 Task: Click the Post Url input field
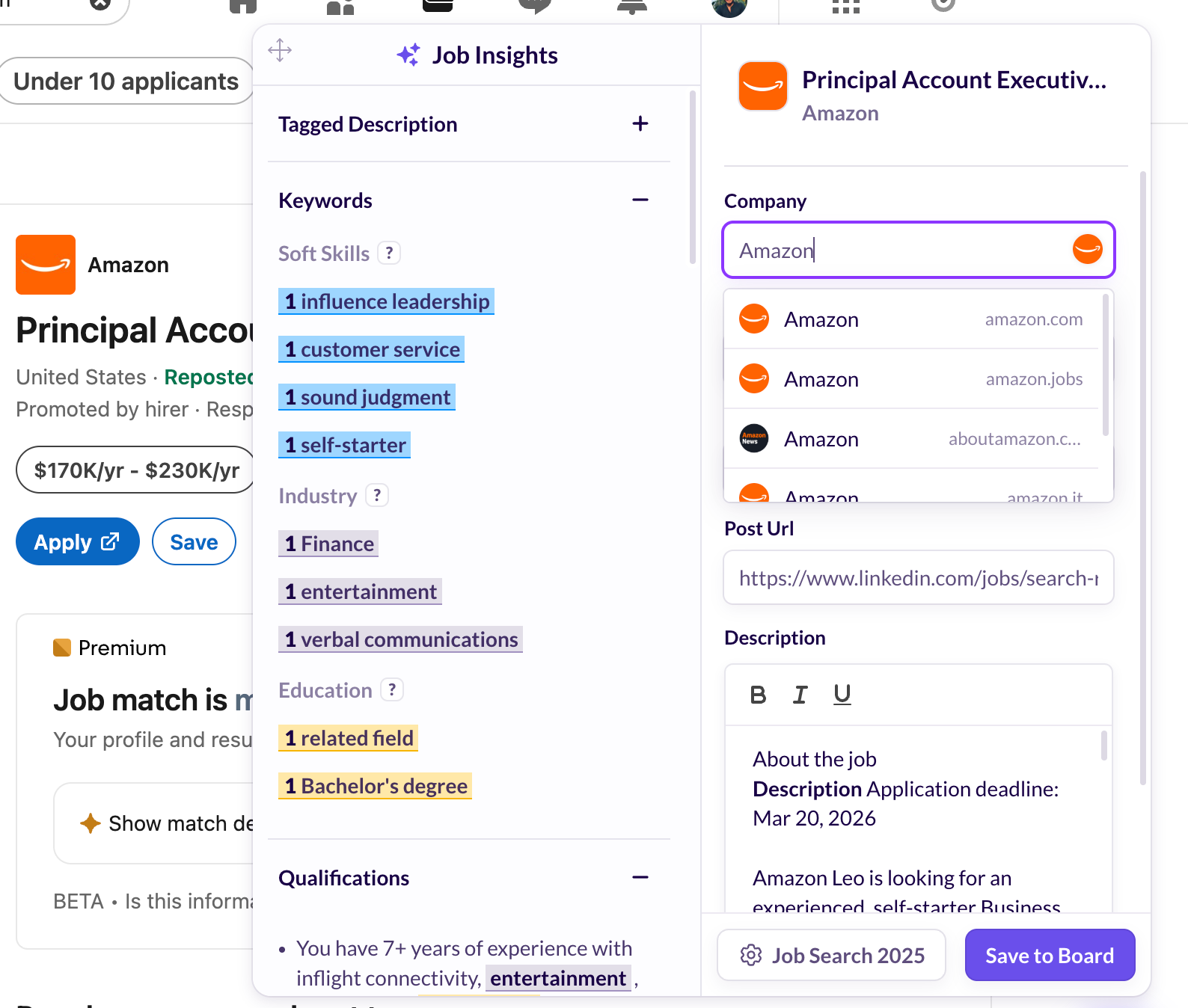[x=919, y=577]
